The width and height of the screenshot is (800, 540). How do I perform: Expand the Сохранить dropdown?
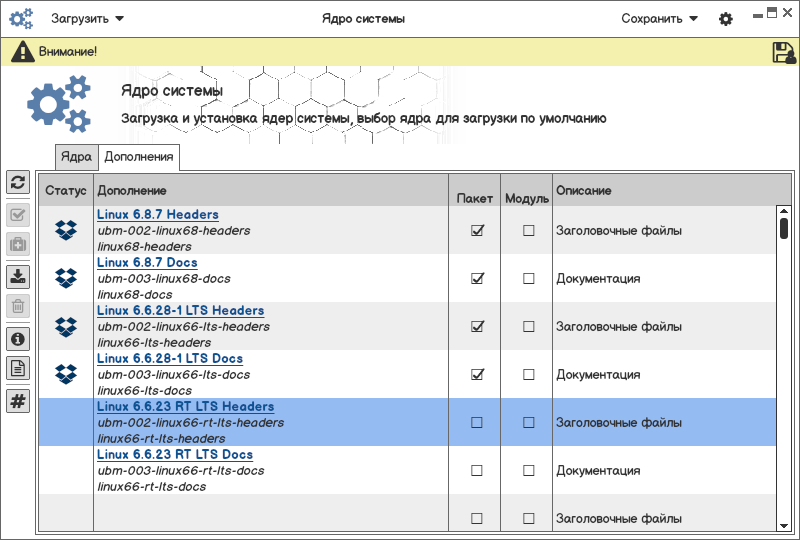tap(659, 18)
